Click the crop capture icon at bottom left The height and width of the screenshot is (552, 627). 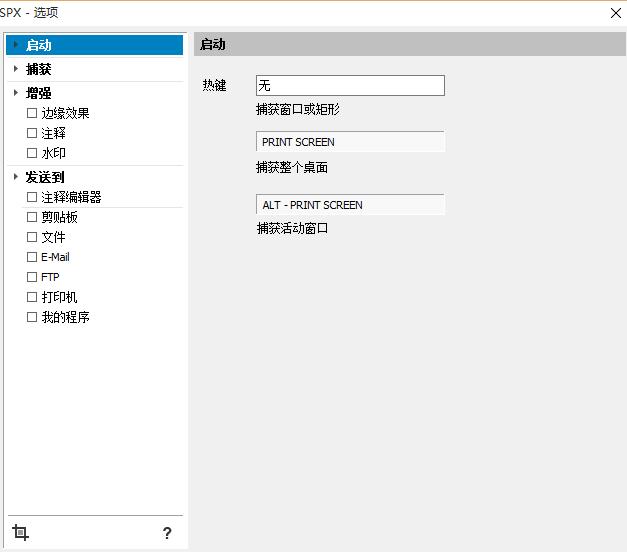pyautogui.click(x=20, y=532)
